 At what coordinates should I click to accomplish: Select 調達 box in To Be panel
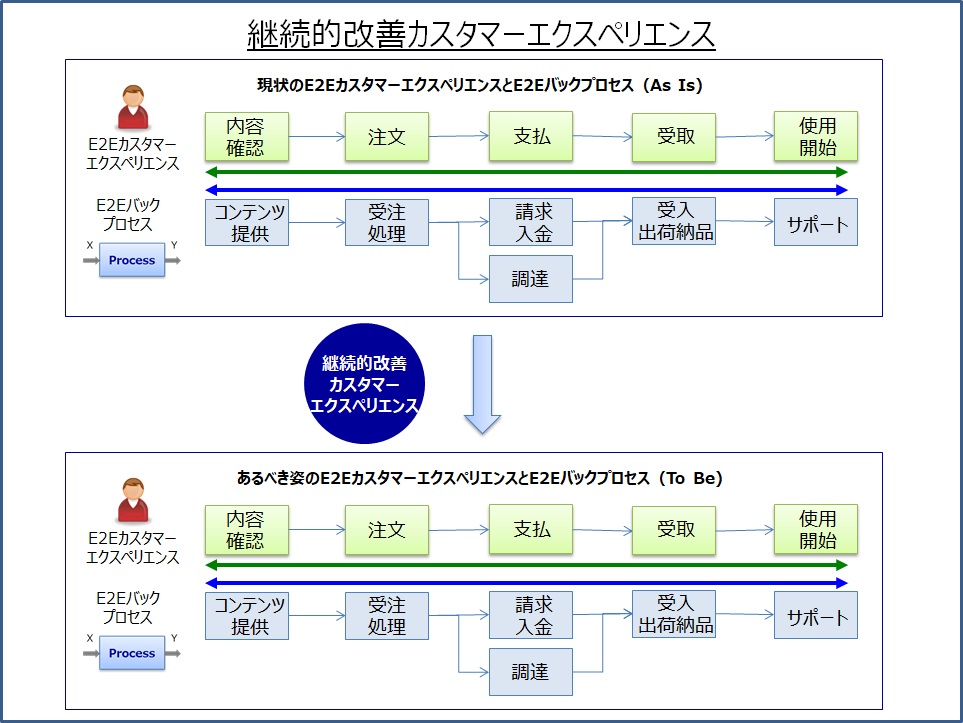[531, 672]
